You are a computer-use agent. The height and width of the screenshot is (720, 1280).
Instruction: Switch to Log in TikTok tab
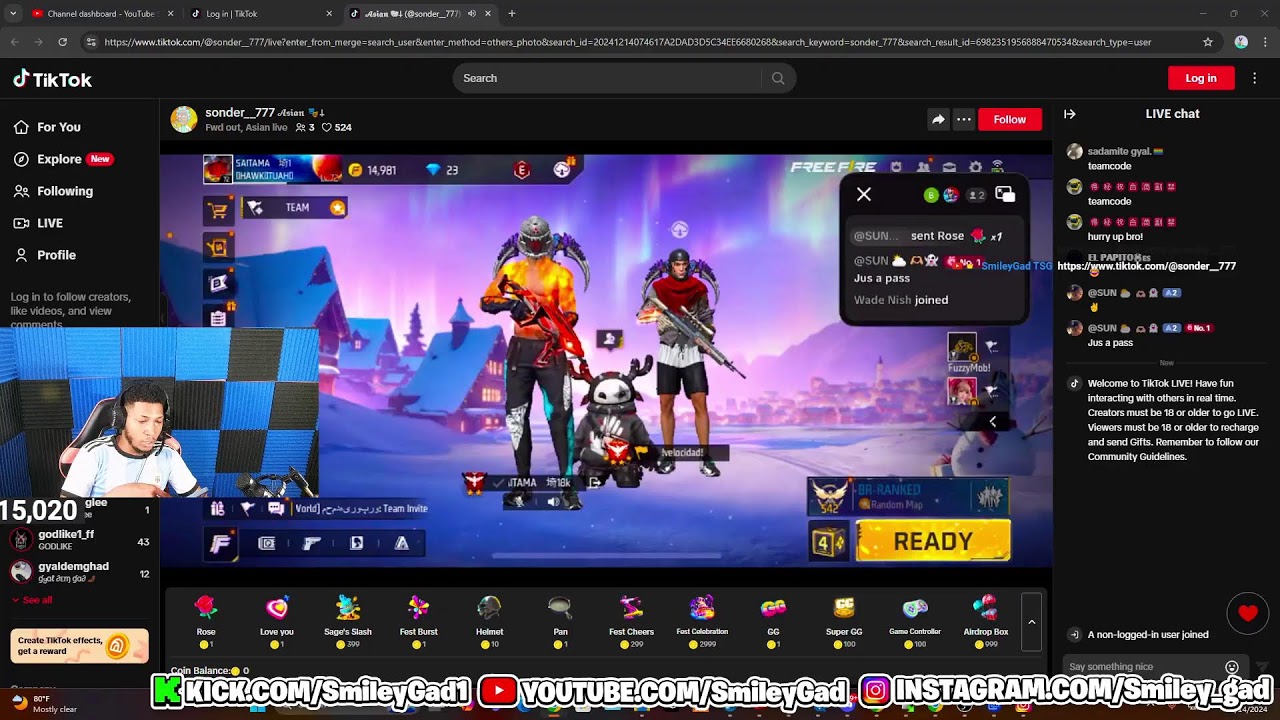point(262,14)
